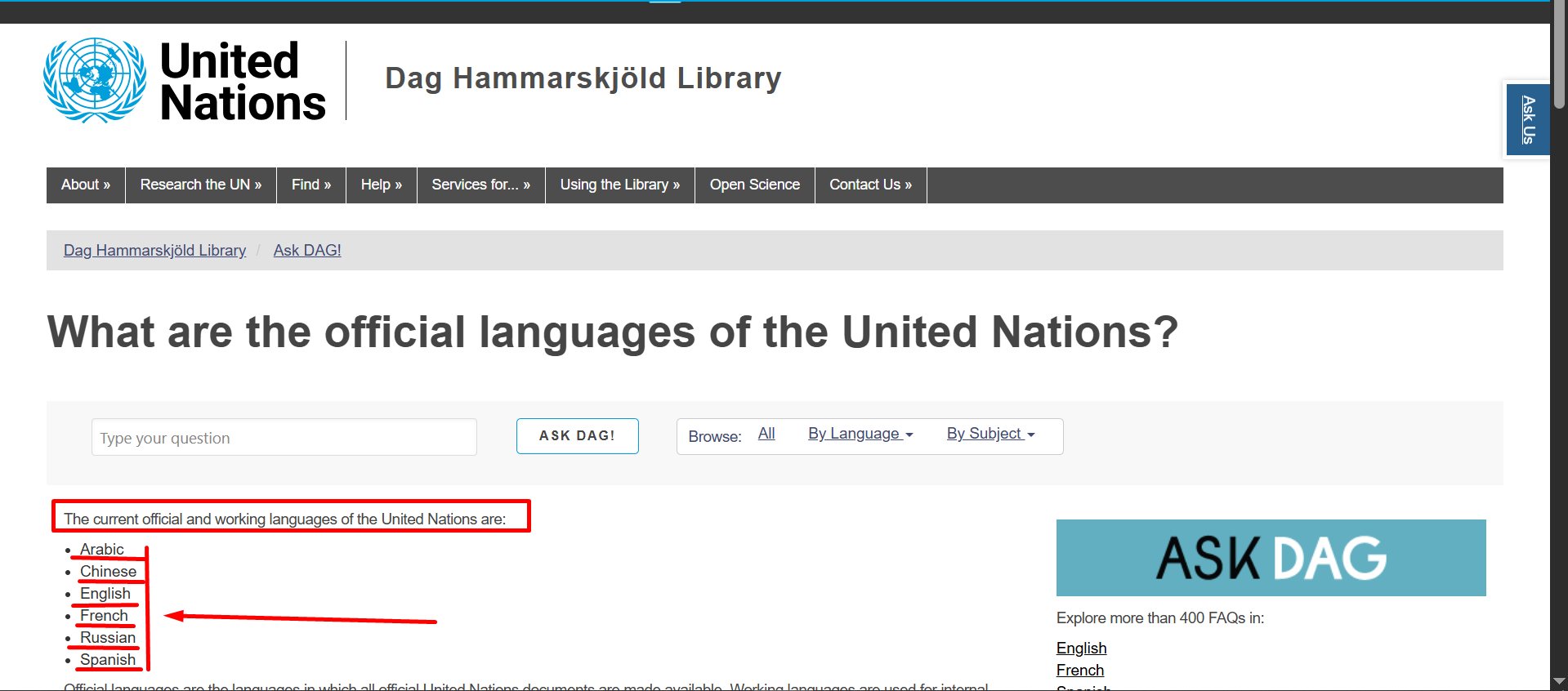Click the ASK DAG banner image
The height and width of the screenshot is (691, 1568).
pyautogui.click(x=1271, y=558)
